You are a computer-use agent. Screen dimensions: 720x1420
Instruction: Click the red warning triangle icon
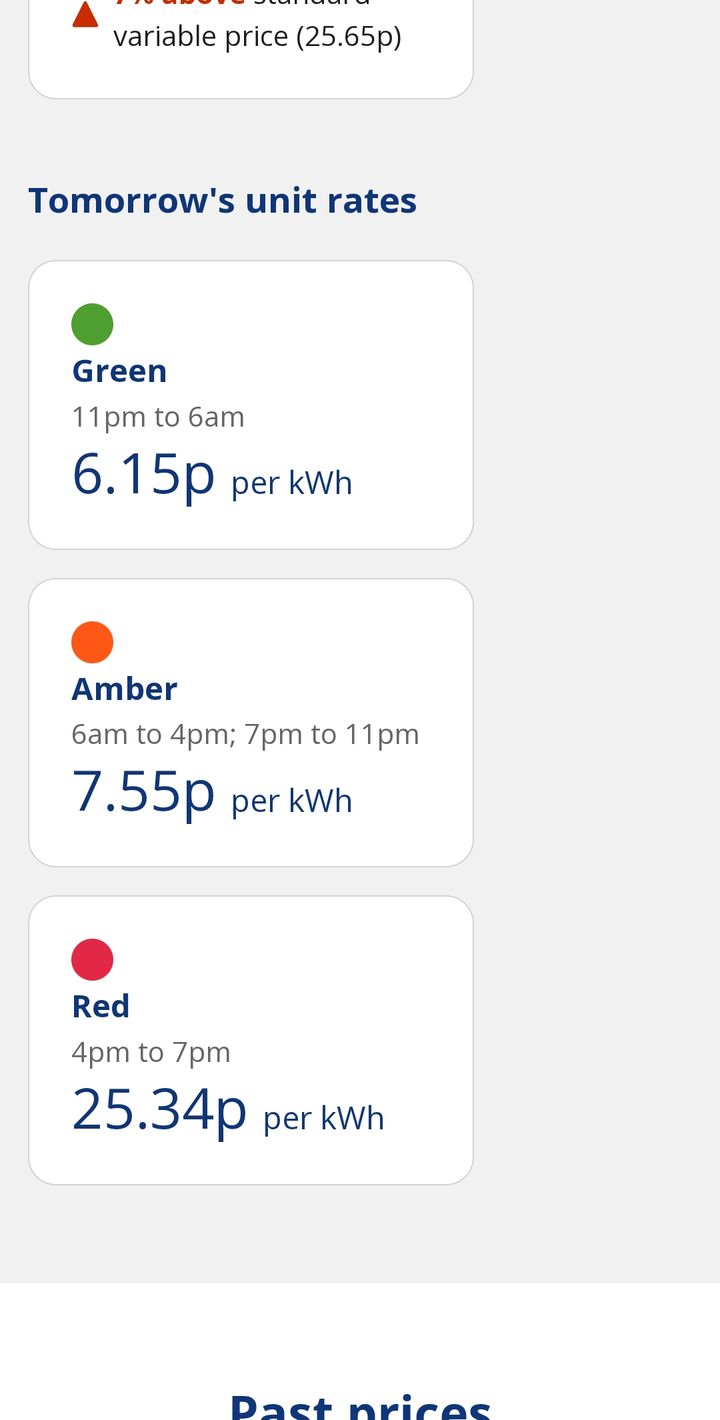pyautogui.click(x=86, y=14)
